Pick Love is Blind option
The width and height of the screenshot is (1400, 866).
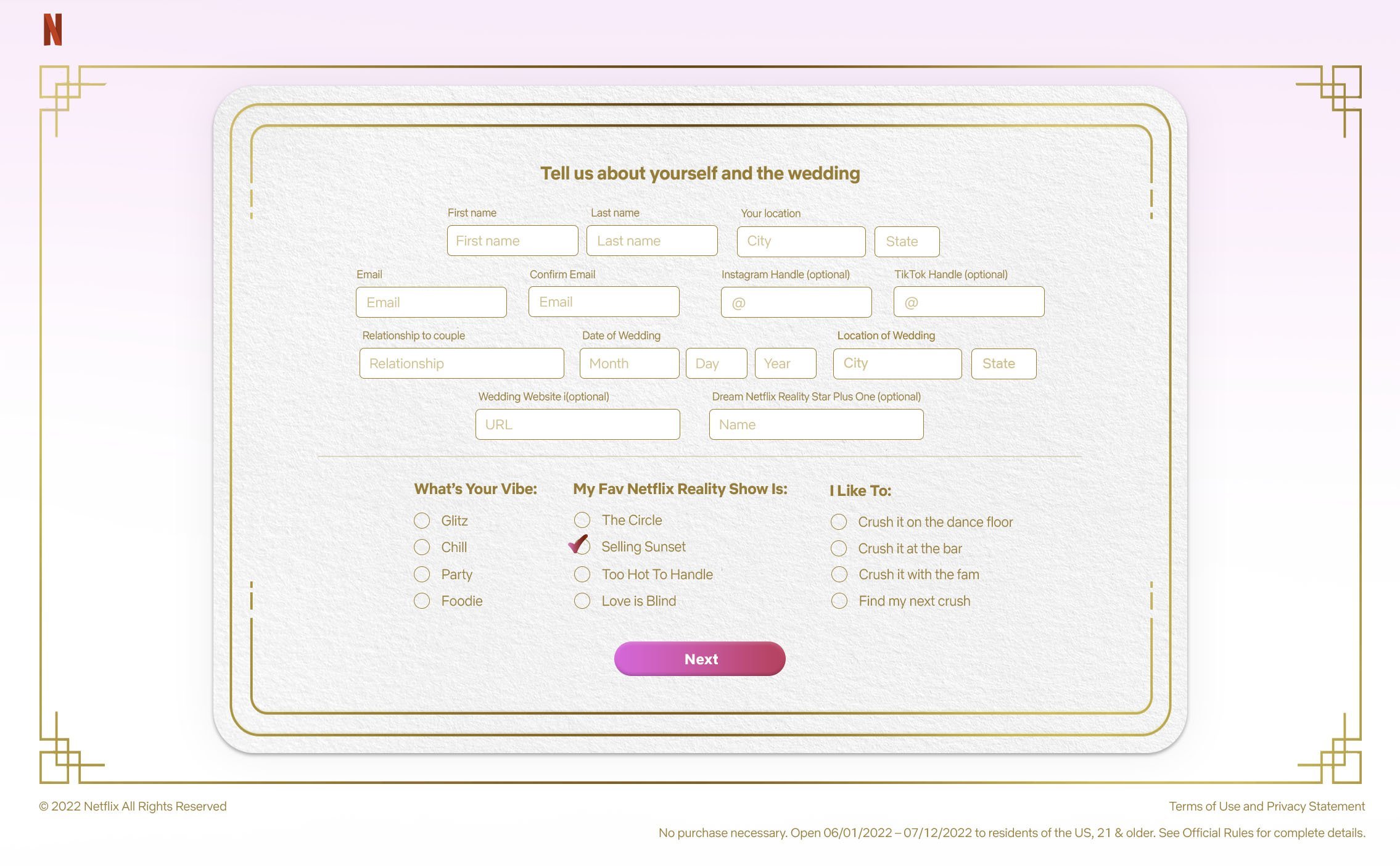582,601
